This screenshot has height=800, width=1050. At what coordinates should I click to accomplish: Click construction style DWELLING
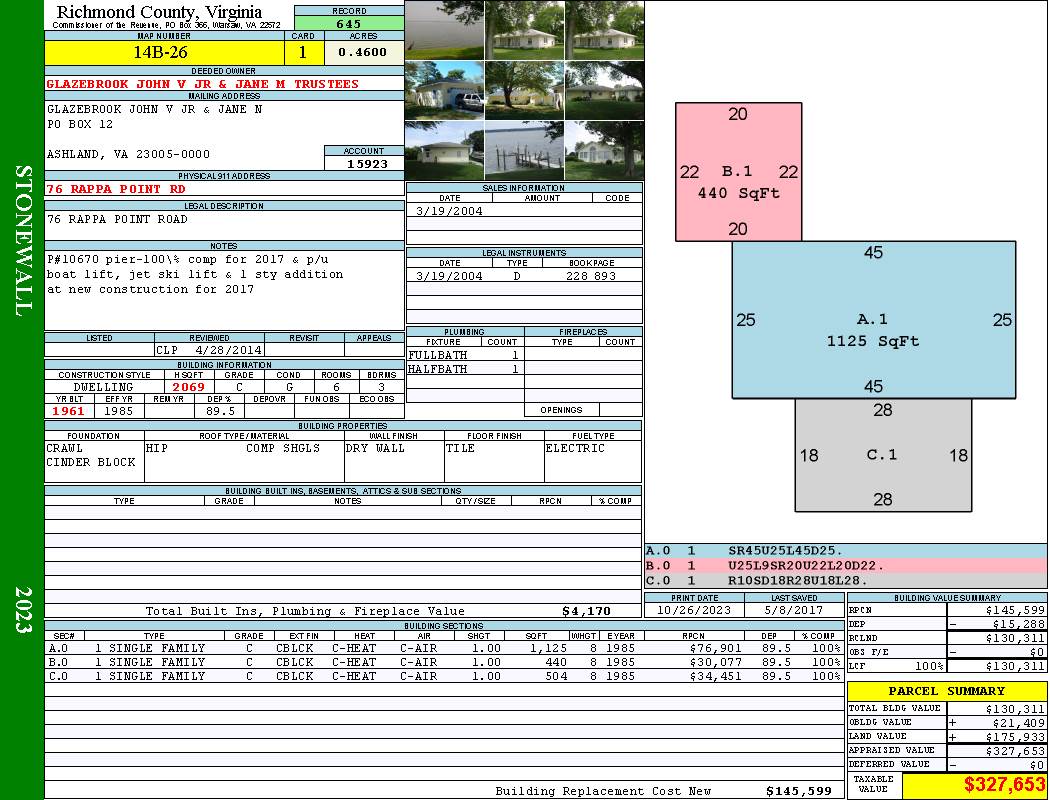[104, 387]
